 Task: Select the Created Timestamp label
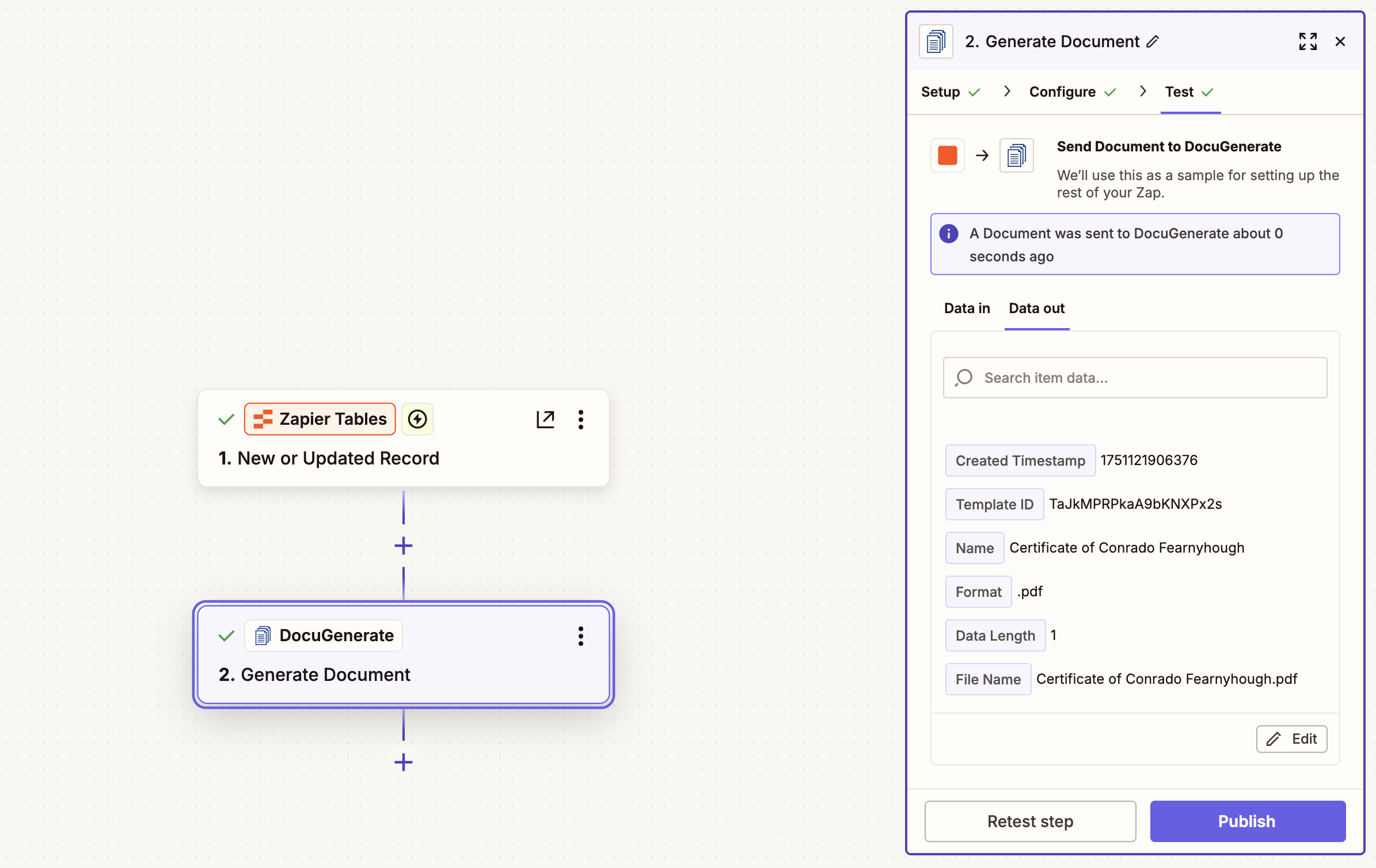coord(1020,460)
